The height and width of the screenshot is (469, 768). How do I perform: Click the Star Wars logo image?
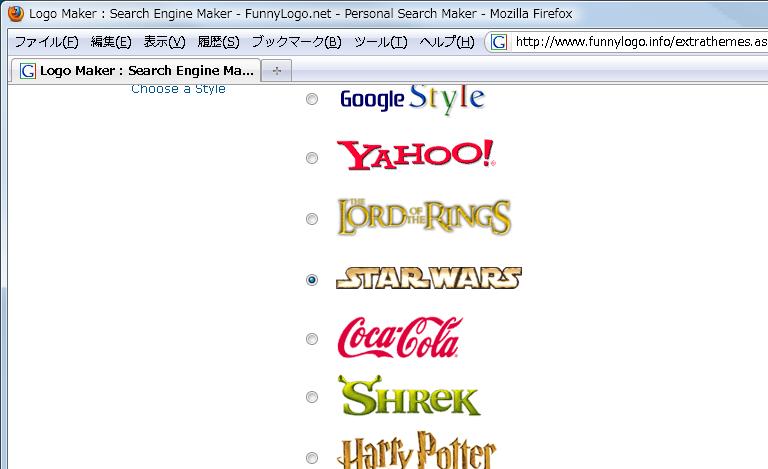coord(429,278)
